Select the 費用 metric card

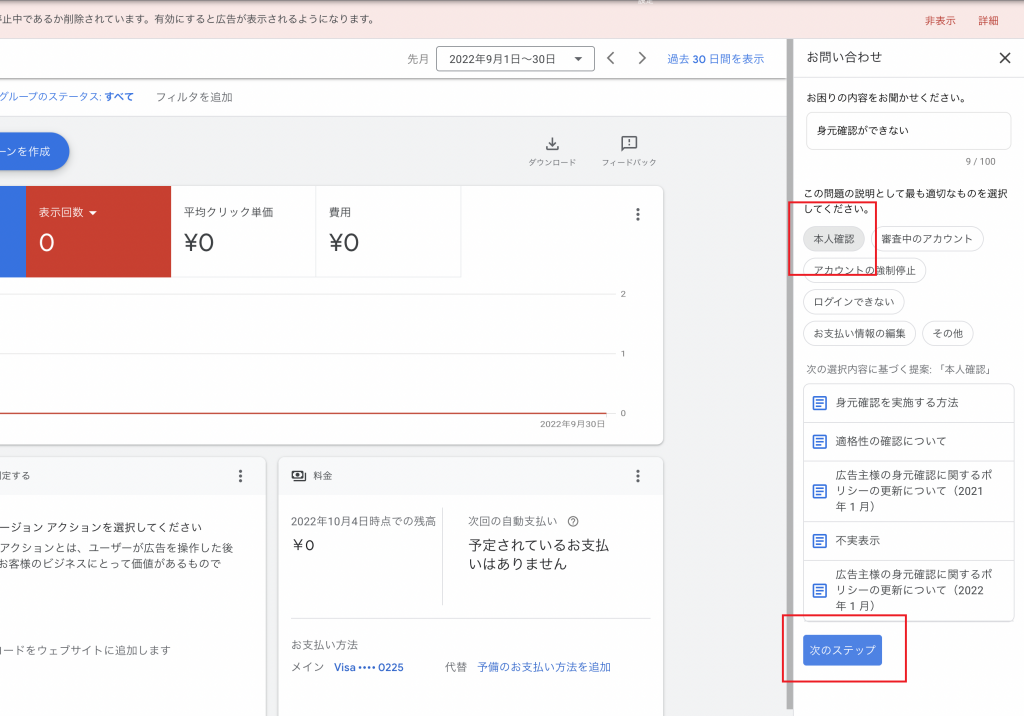click(388, 231)
